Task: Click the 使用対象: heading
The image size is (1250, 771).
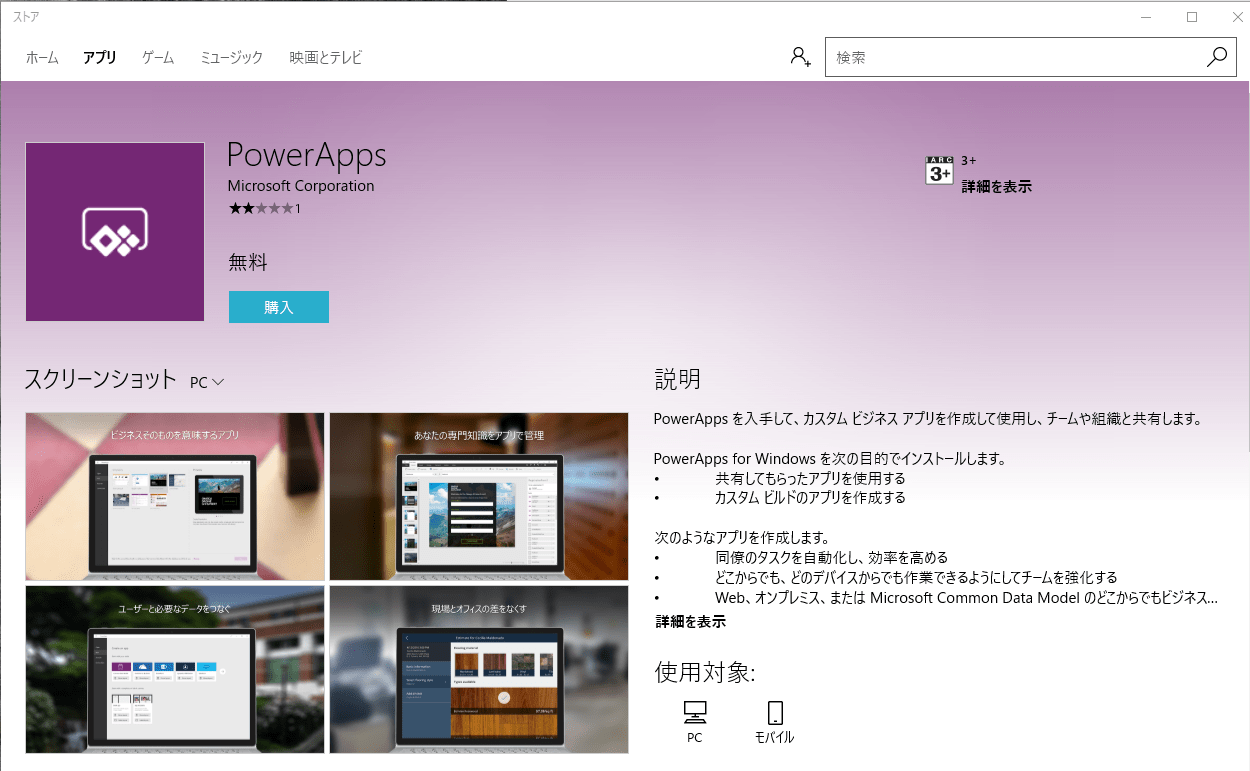Action: tap(705, 671)
